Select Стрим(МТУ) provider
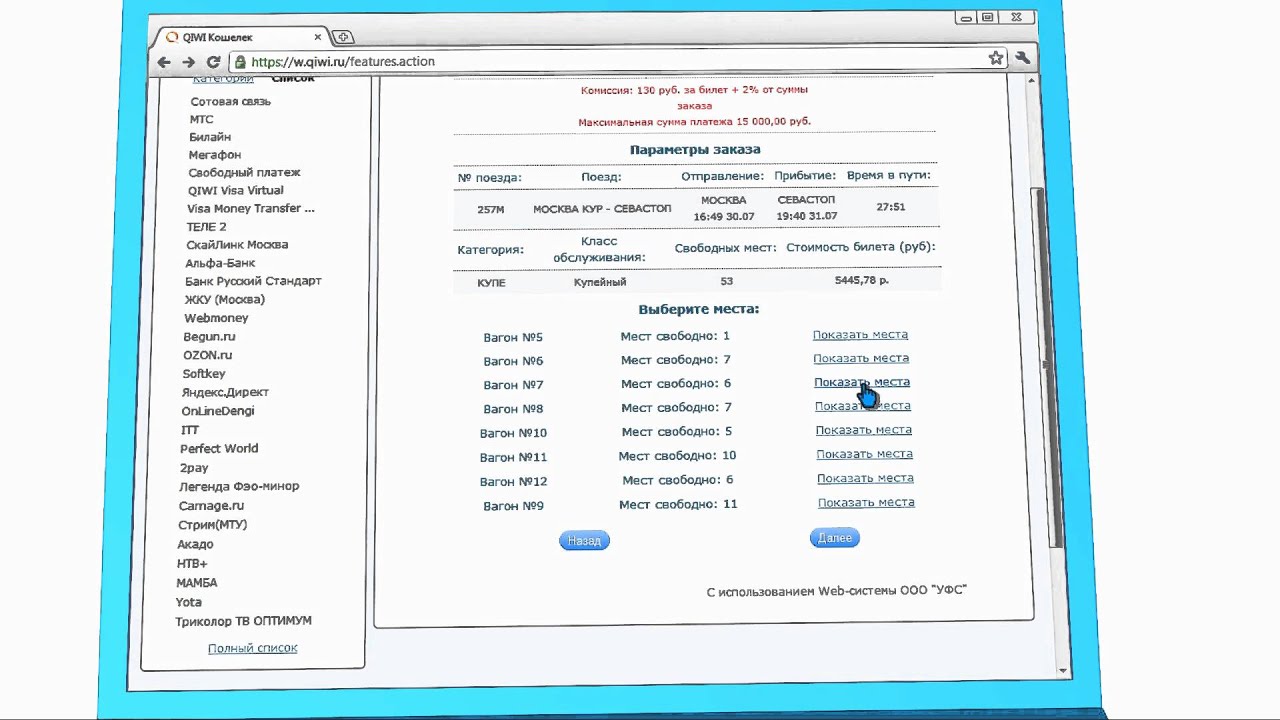 pyautogui.click(x=213, y=524)
